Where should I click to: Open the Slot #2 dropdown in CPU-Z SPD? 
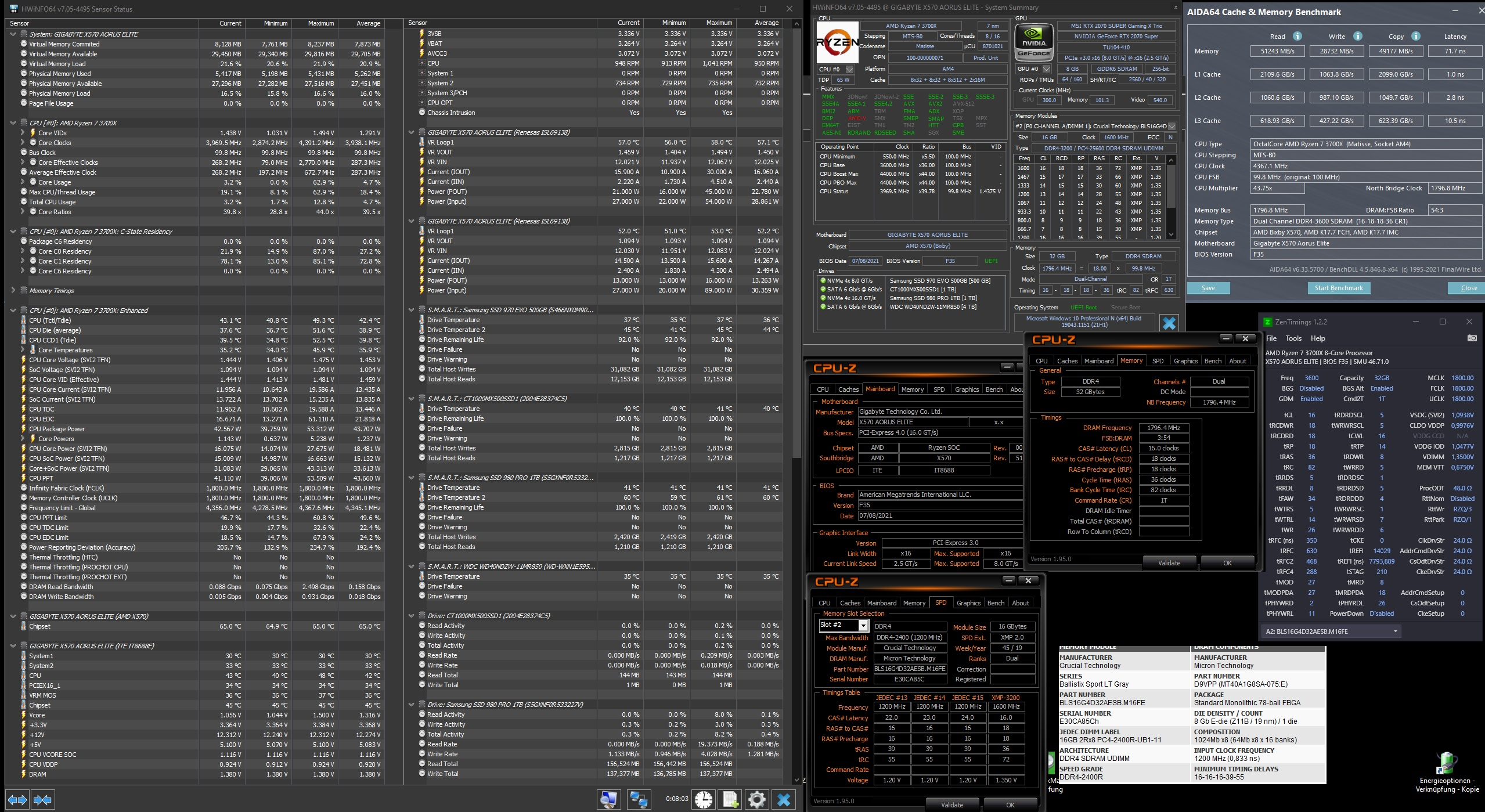863,625
